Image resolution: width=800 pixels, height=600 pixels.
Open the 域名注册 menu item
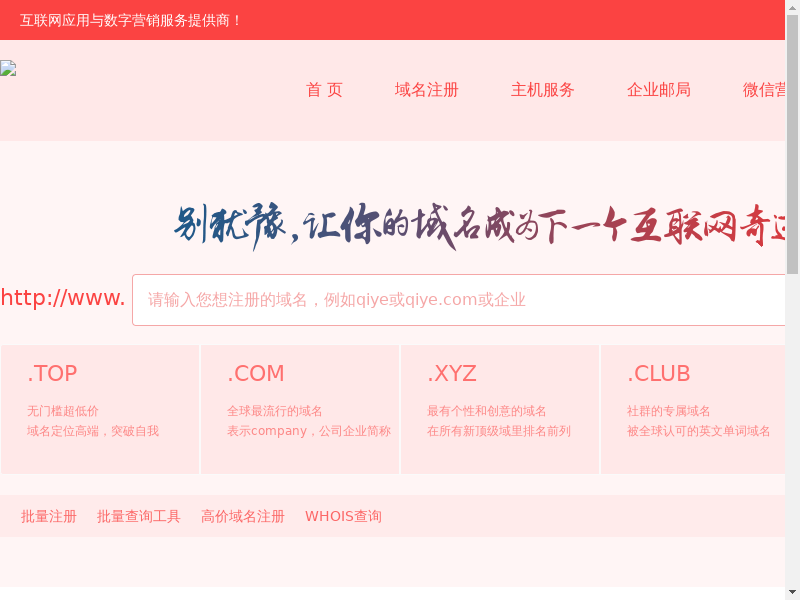point(427,90)
